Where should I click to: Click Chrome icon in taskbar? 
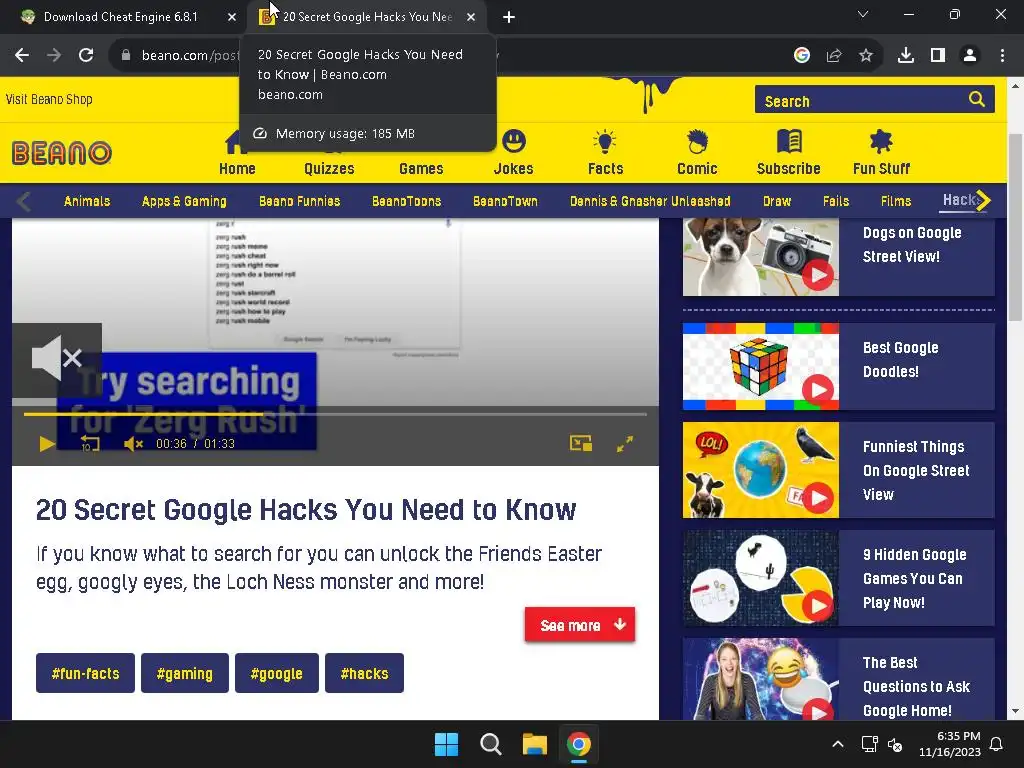[x=579, y=744]
